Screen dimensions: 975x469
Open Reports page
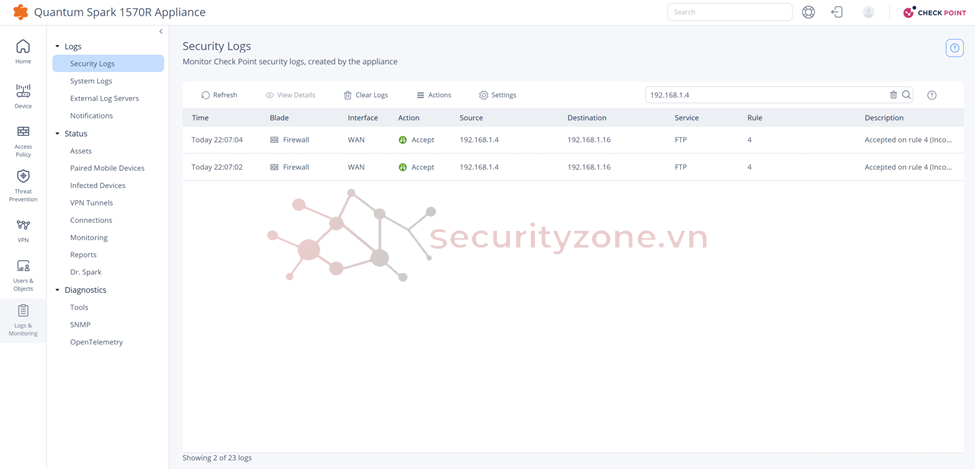83,255
